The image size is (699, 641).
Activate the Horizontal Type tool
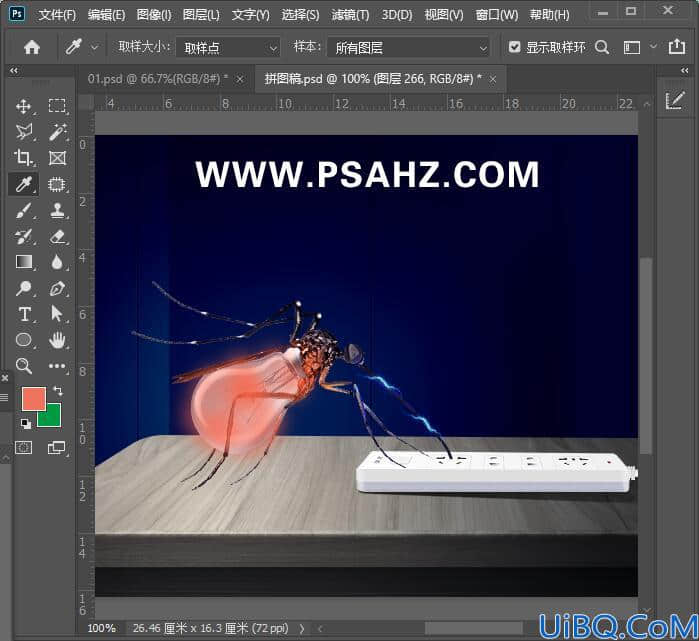25,314
